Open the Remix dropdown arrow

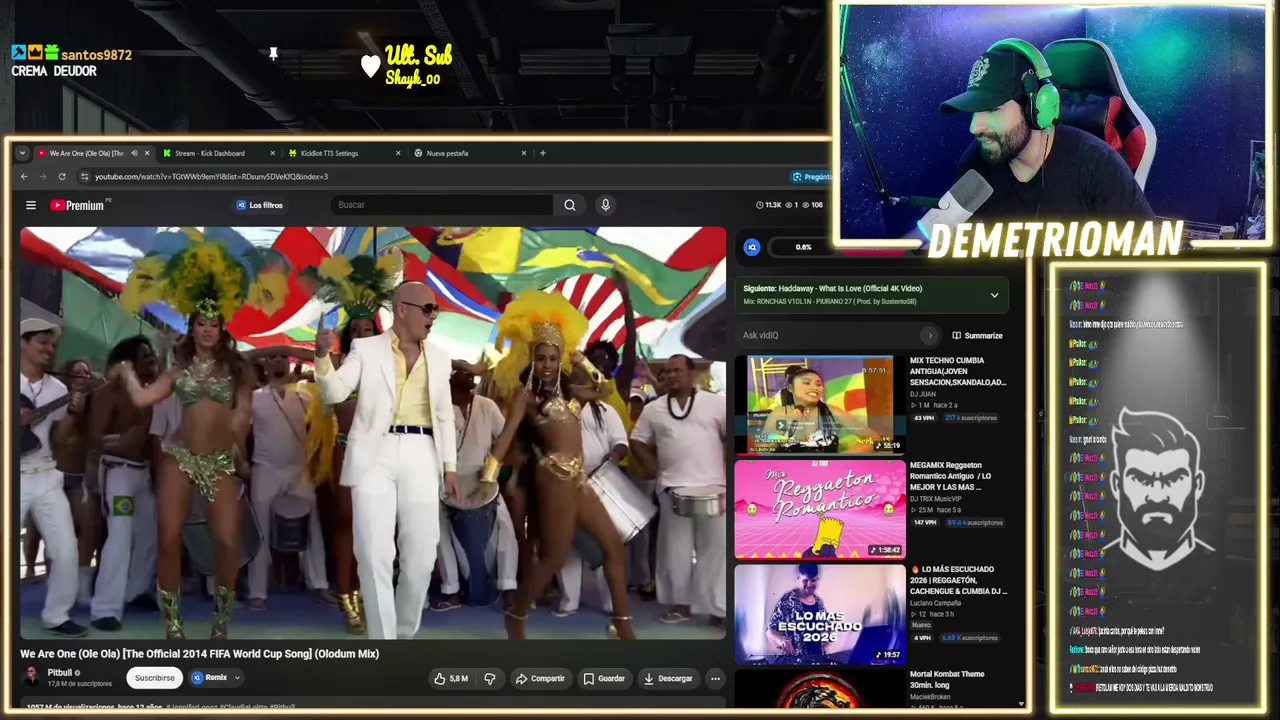pyautogui.click(x=237, y=678)
